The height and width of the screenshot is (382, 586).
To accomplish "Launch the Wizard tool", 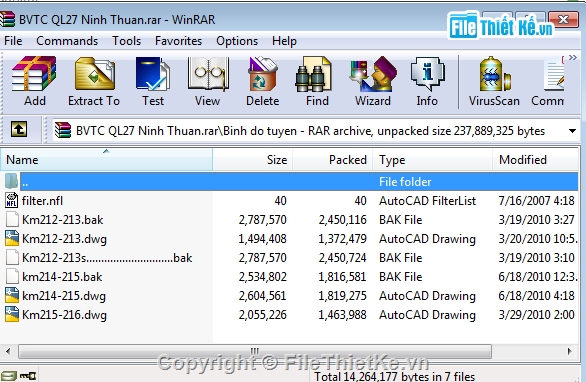I will pos(373,81).
